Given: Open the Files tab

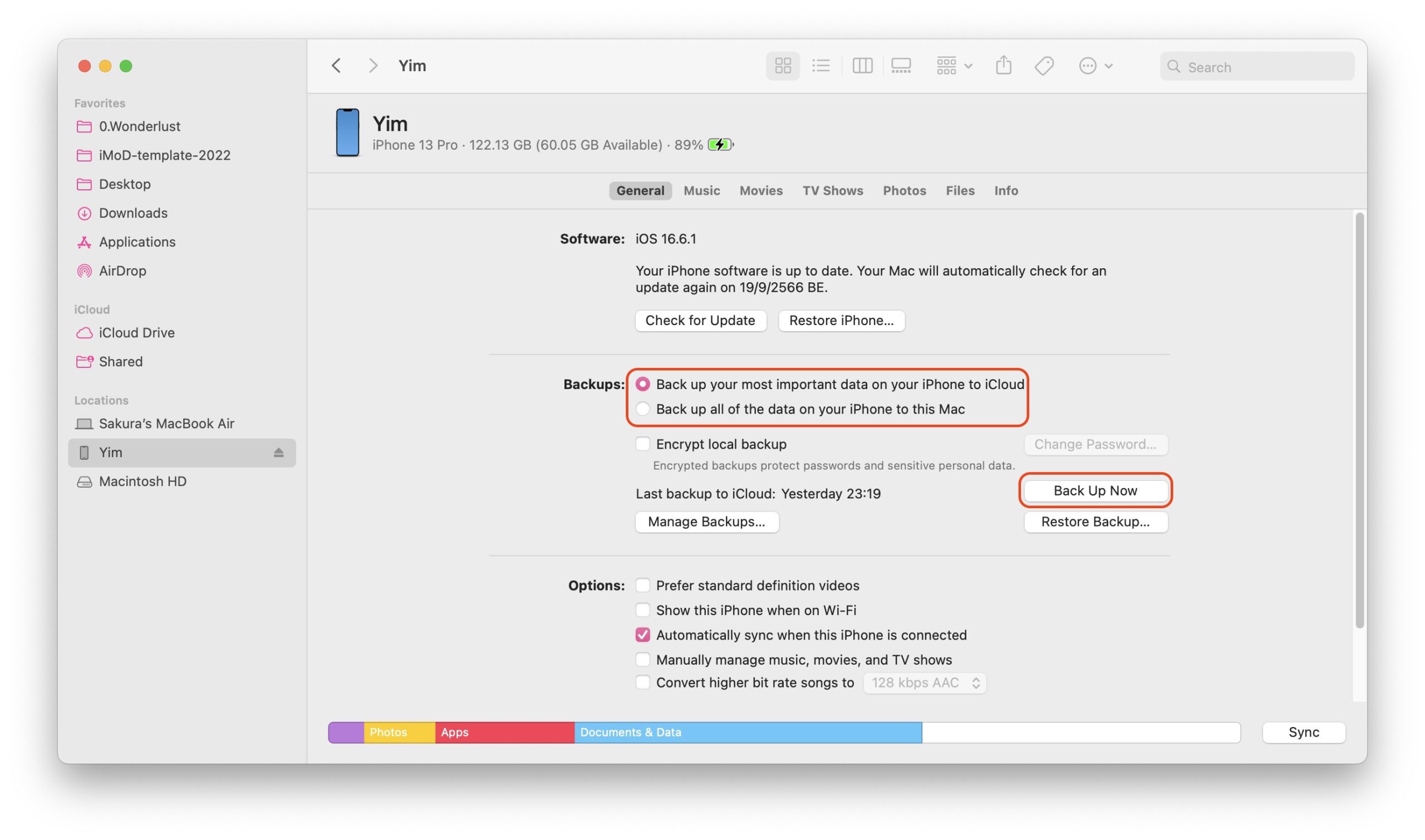Looking at the screenshot, I should [x=960, y=191].
